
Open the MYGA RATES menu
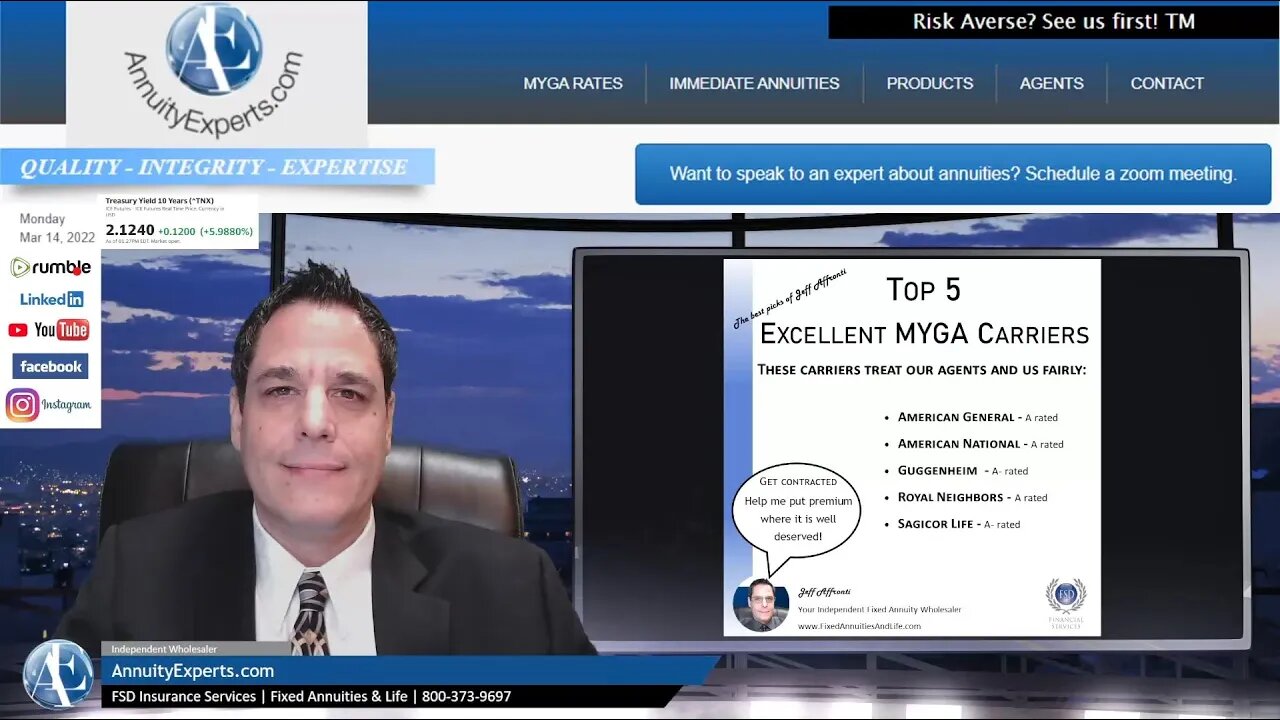coord(573,83)
